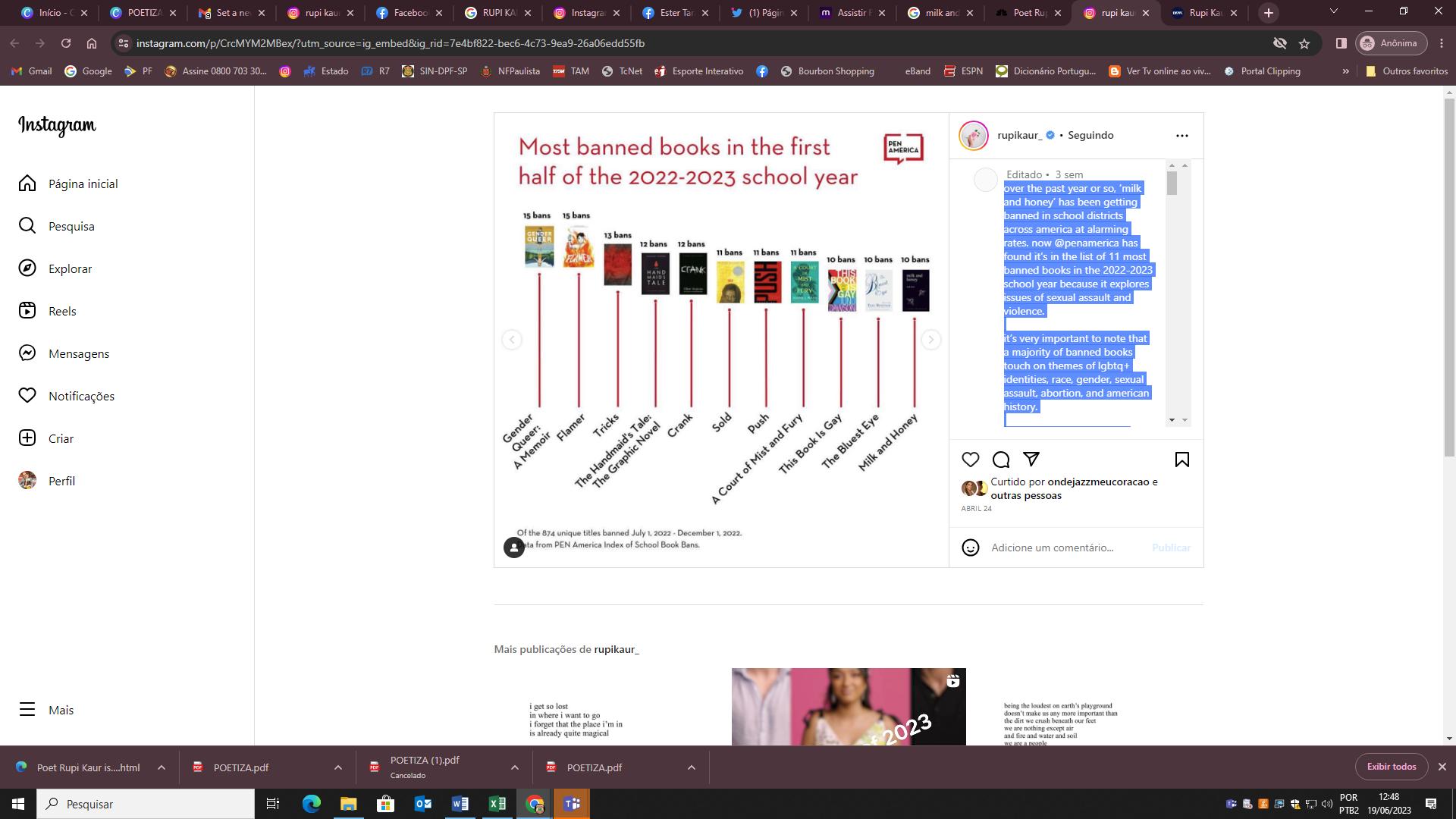Open Mensagens in the sidebar
This screenshot has width=1456, height=819.
click(x=79, y=353)
